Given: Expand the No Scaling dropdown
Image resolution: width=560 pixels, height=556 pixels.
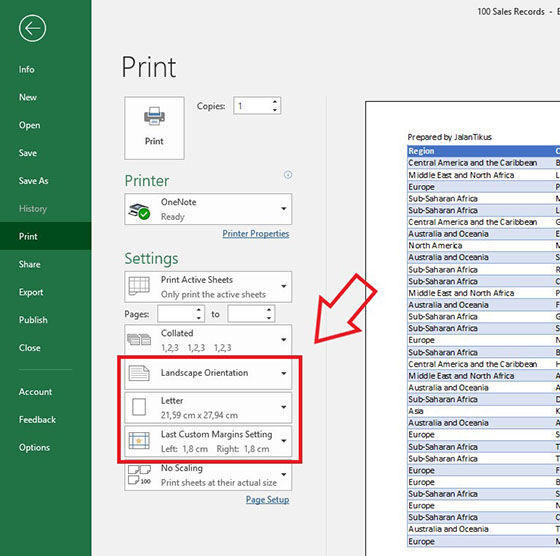Looking at the screenshot, I should coord(284,475).
